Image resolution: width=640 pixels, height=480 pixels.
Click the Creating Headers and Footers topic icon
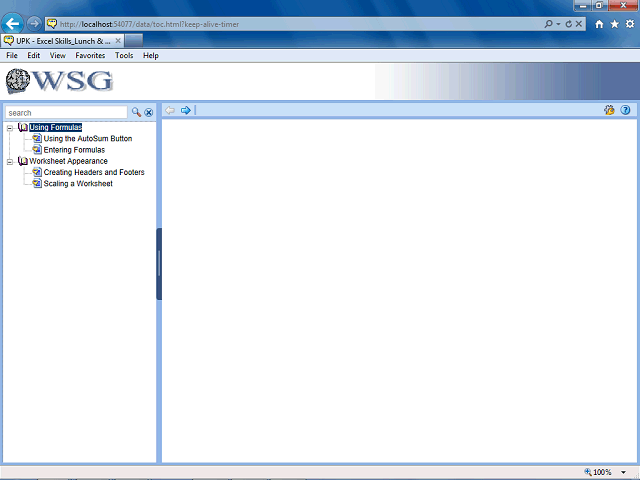37,172
